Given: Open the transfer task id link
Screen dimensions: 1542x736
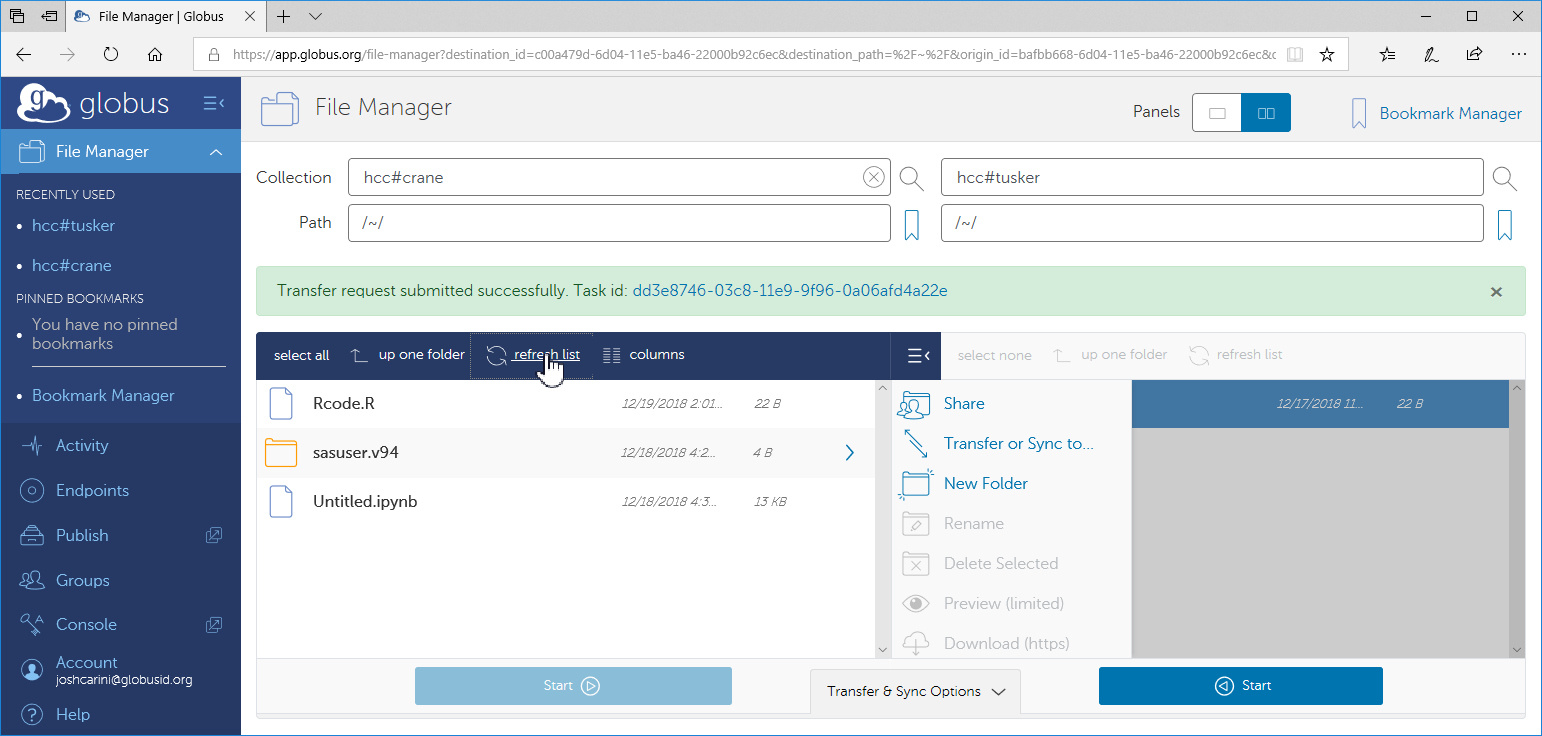Looking at the screenshot, I should 790,291.
